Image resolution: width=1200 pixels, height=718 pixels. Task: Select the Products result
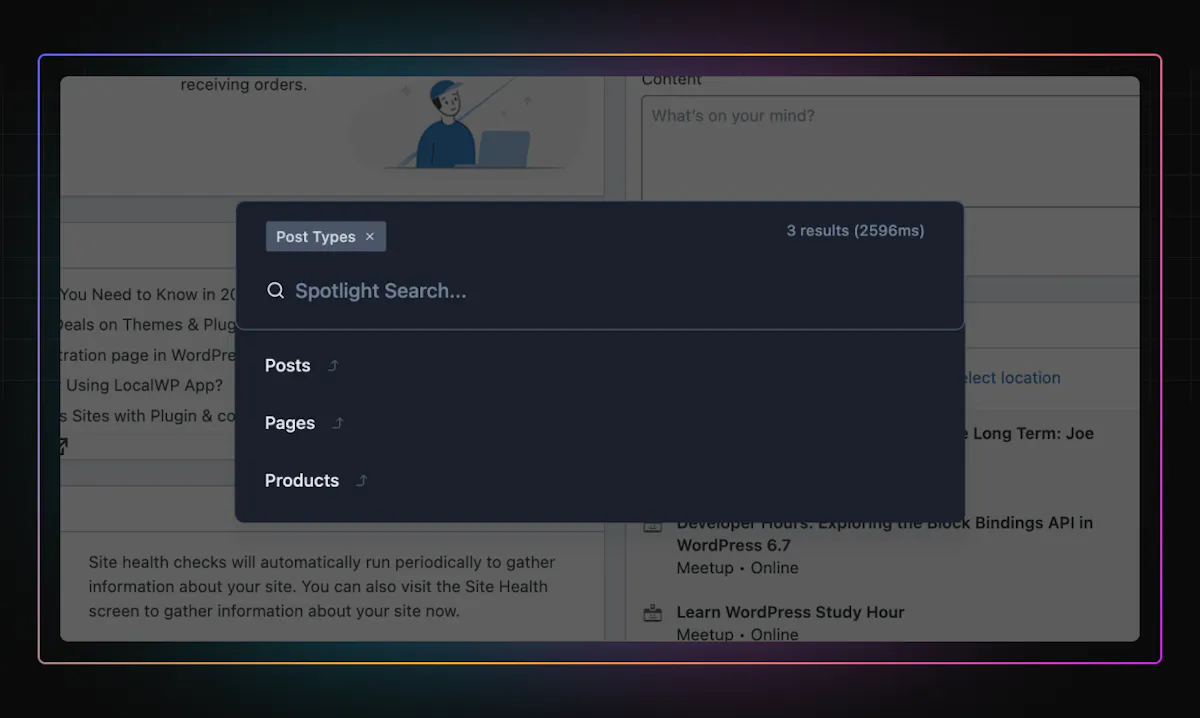coord(600,481)
